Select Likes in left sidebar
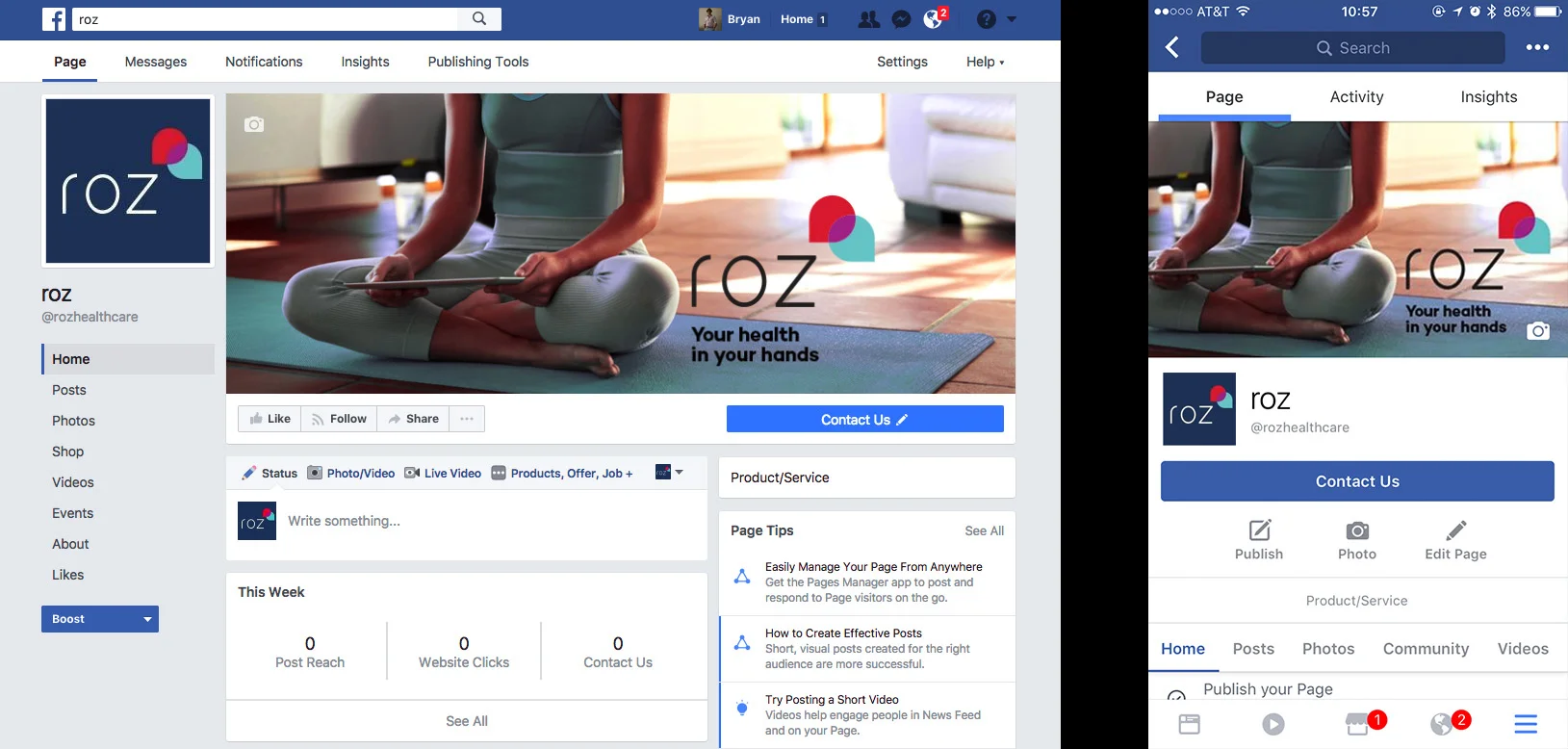The image size is (1568, 749). coord(67,575)
